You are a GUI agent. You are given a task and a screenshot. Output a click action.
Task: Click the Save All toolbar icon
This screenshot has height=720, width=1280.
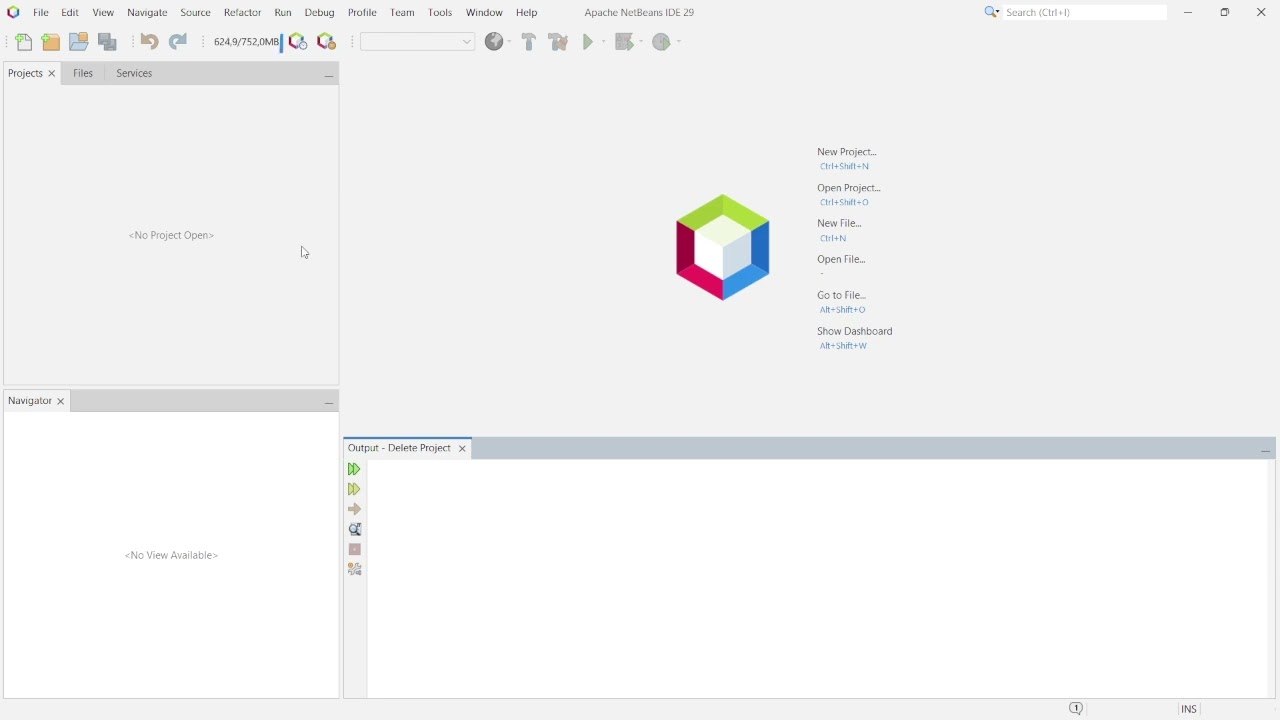pos(108,42)
